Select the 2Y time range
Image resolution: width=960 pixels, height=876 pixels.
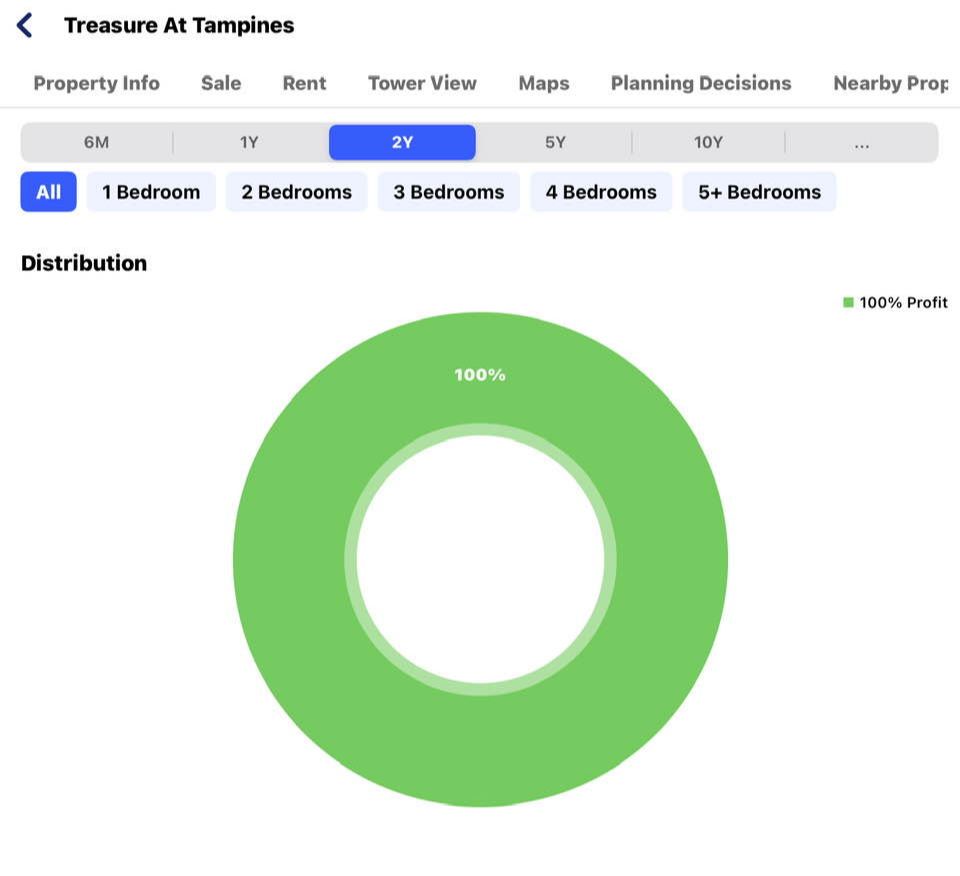(x=402, y=143)
